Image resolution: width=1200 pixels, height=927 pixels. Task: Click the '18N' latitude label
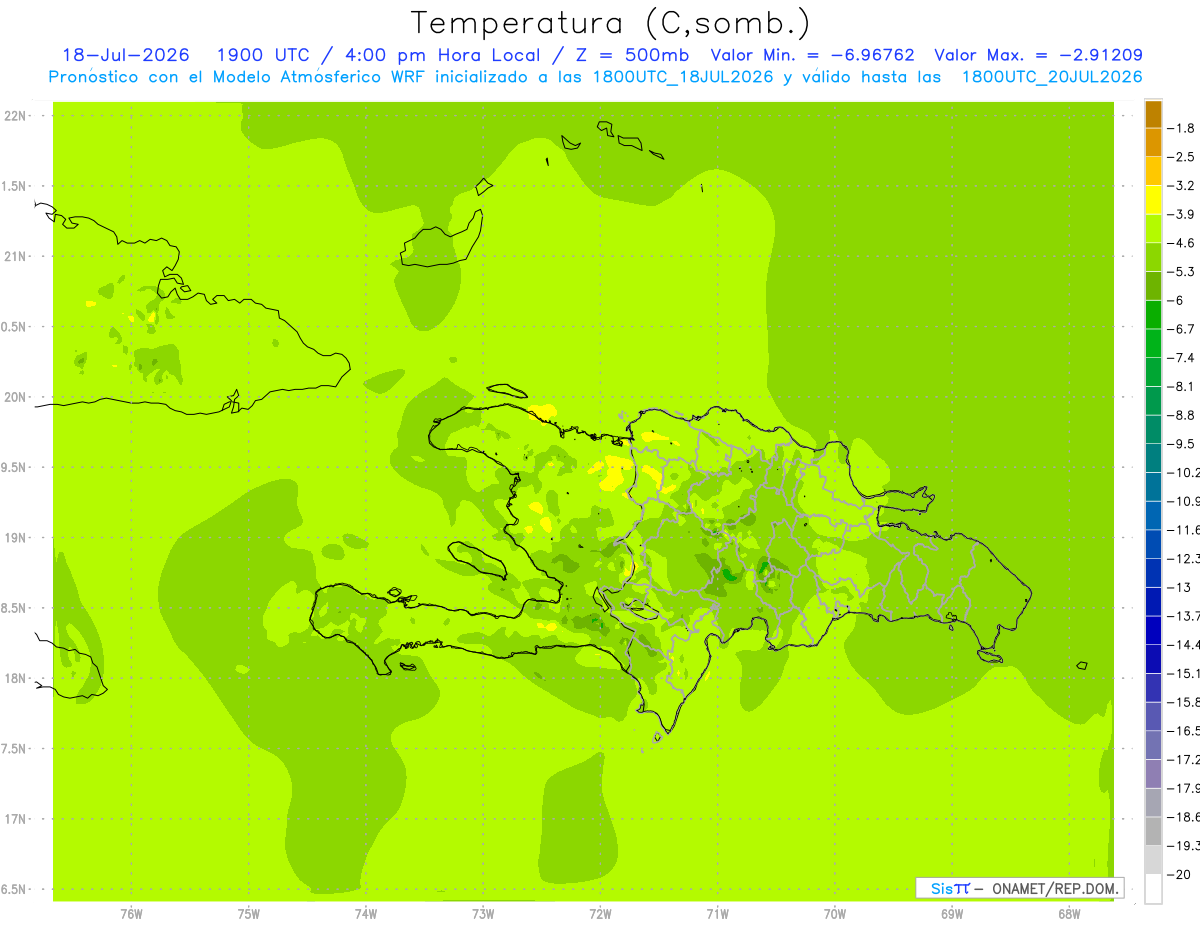point(15,678)
